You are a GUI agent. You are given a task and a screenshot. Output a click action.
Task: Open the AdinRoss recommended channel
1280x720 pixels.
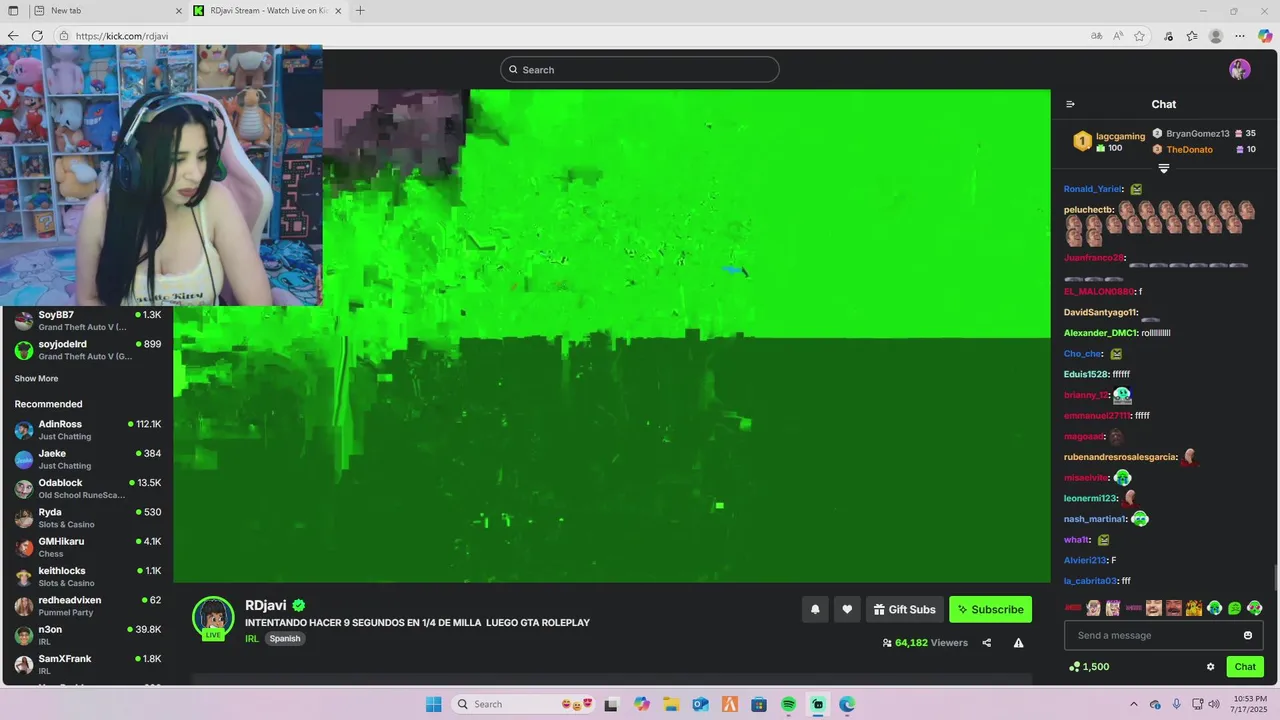(x=87, y=430)
